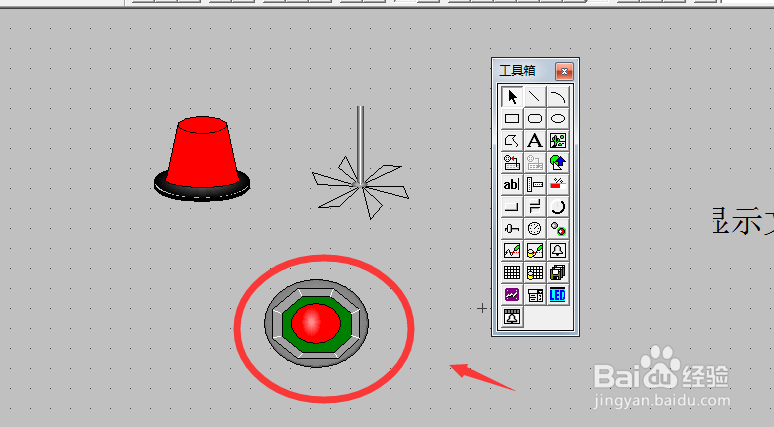The width and height of the screenshot is (774, 427).
Task: Select the stored data browser tool
Action: click(x=558, y=272)
